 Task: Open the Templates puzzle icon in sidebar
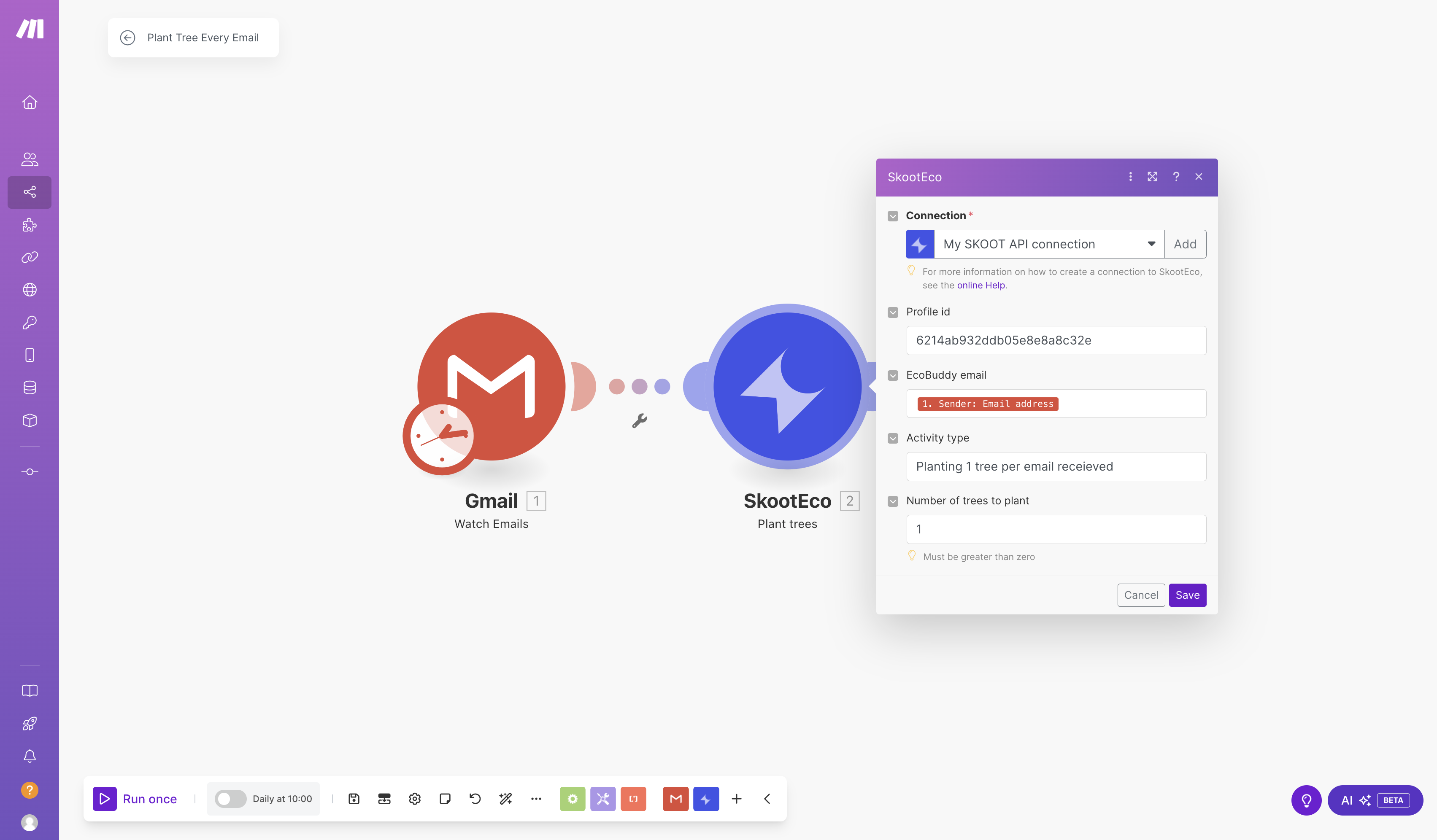point(30,225)
